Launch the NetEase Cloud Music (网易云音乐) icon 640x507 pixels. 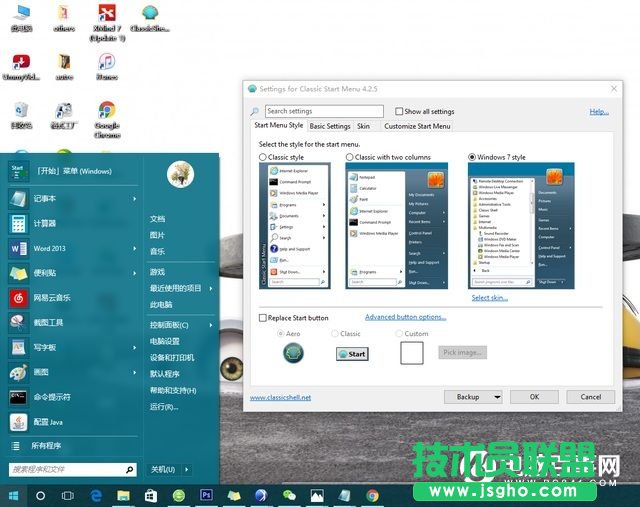click(x=18, y=298)
